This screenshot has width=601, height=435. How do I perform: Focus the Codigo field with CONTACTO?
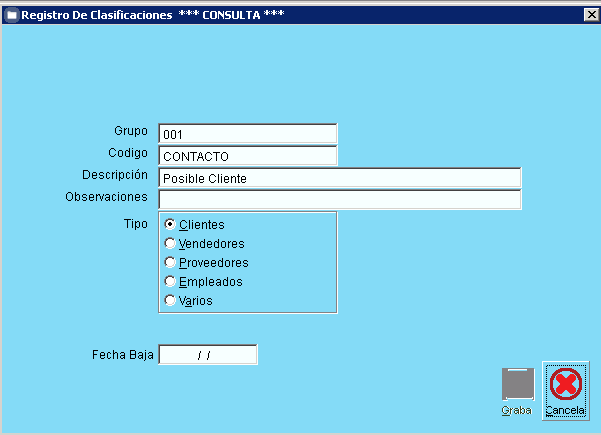[x=247, y=156]
